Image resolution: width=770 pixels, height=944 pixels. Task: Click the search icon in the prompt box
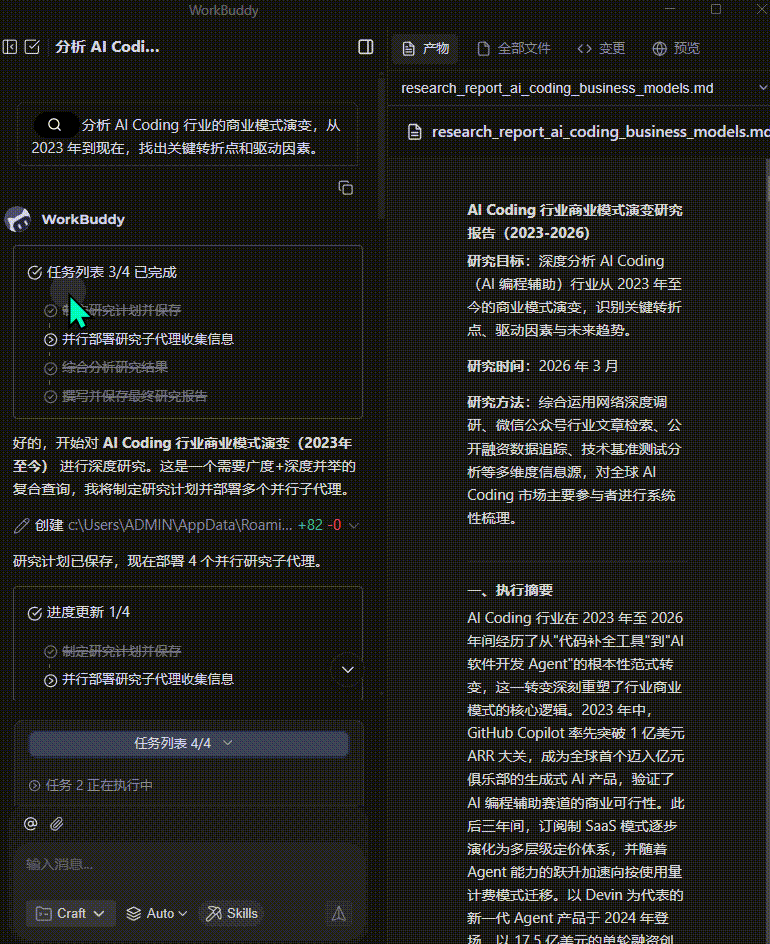click(55, 125)
